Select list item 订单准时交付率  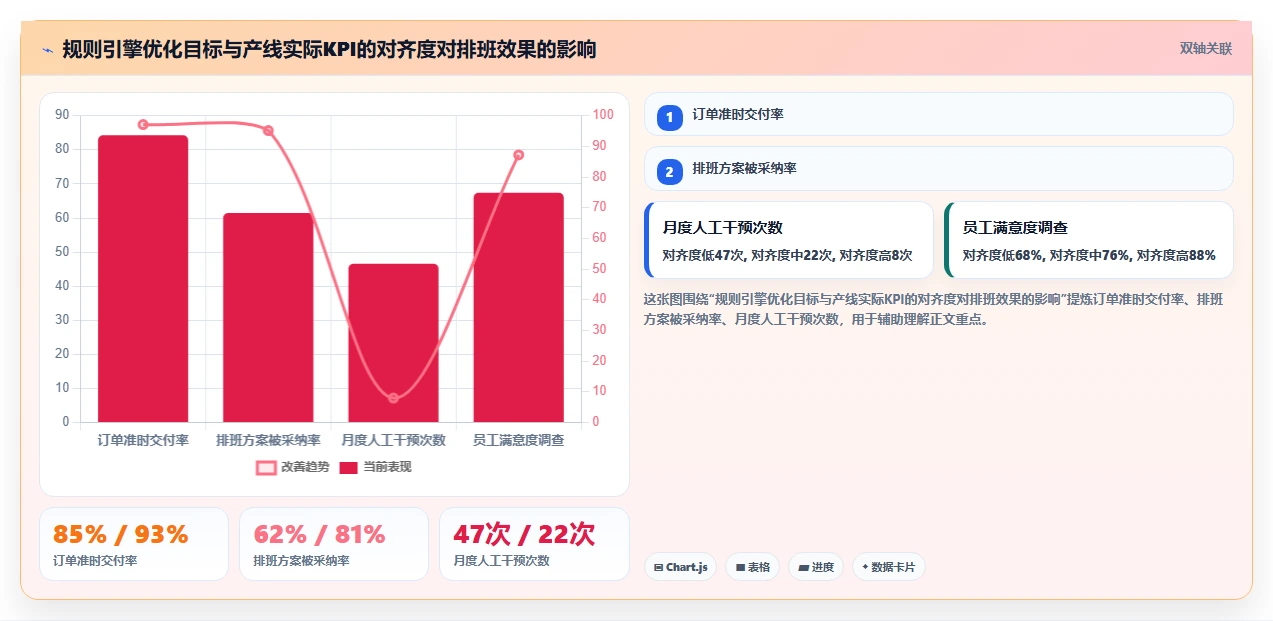[x=939, y=114]
